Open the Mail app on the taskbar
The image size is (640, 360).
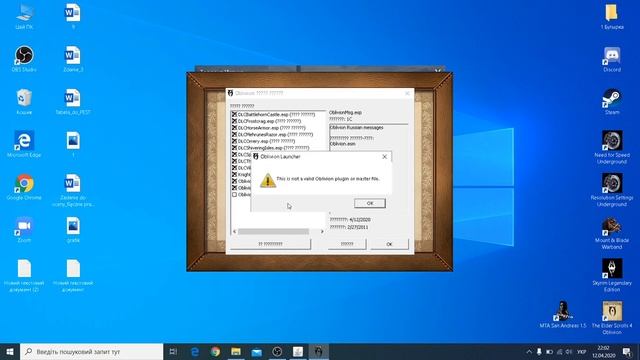pyautogui.click(x=257, y=351)
